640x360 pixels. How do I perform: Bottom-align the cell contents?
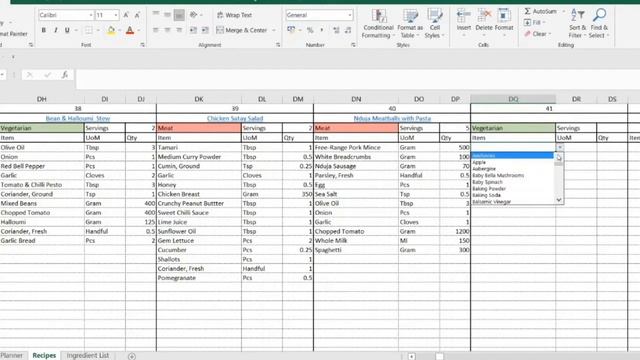179,15
